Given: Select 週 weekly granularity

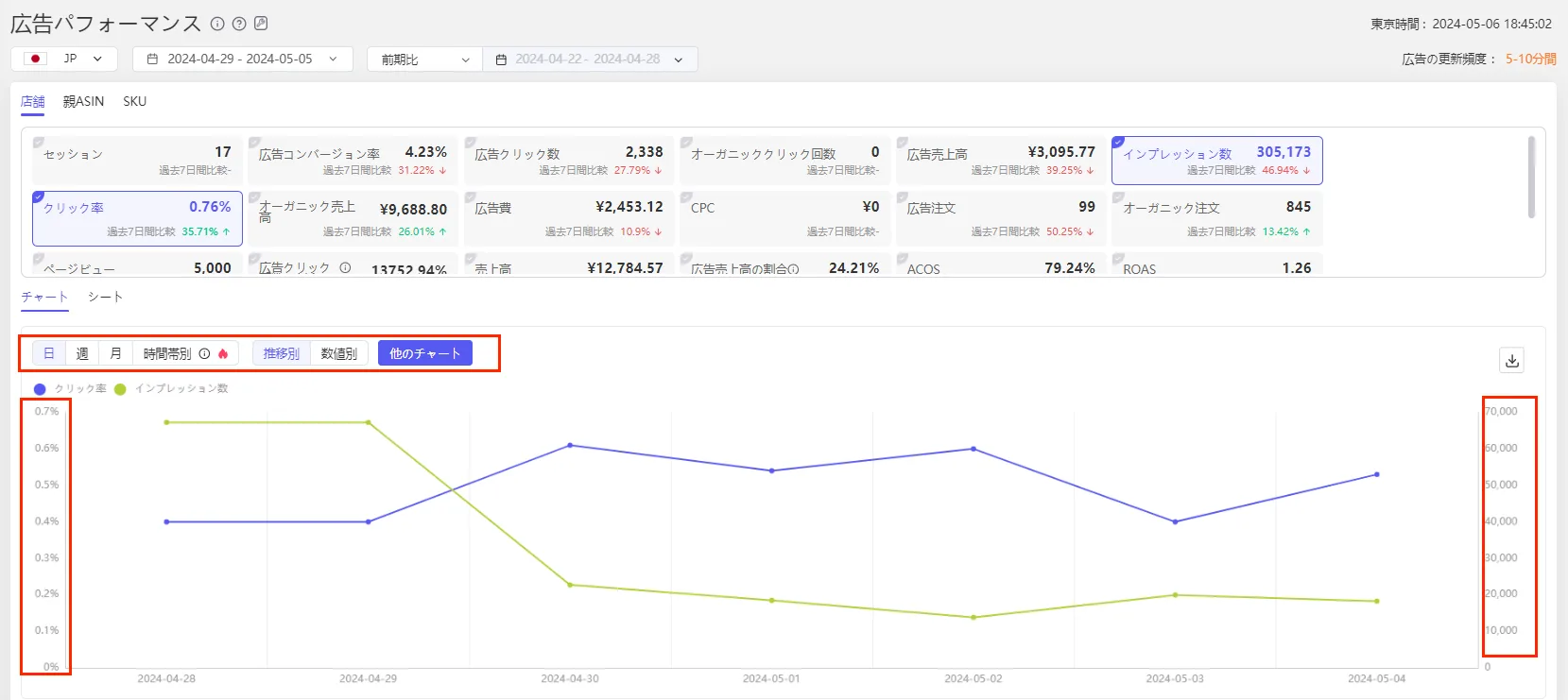Looking at the screenshot, I should point(82,353).
